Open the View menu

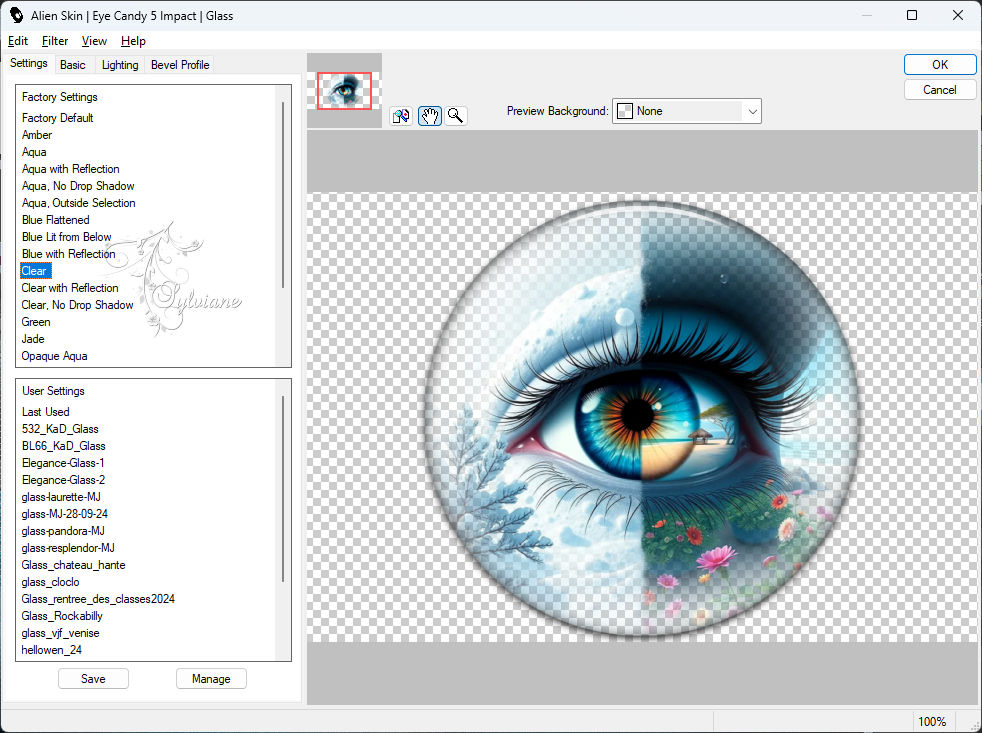(94, 41)
